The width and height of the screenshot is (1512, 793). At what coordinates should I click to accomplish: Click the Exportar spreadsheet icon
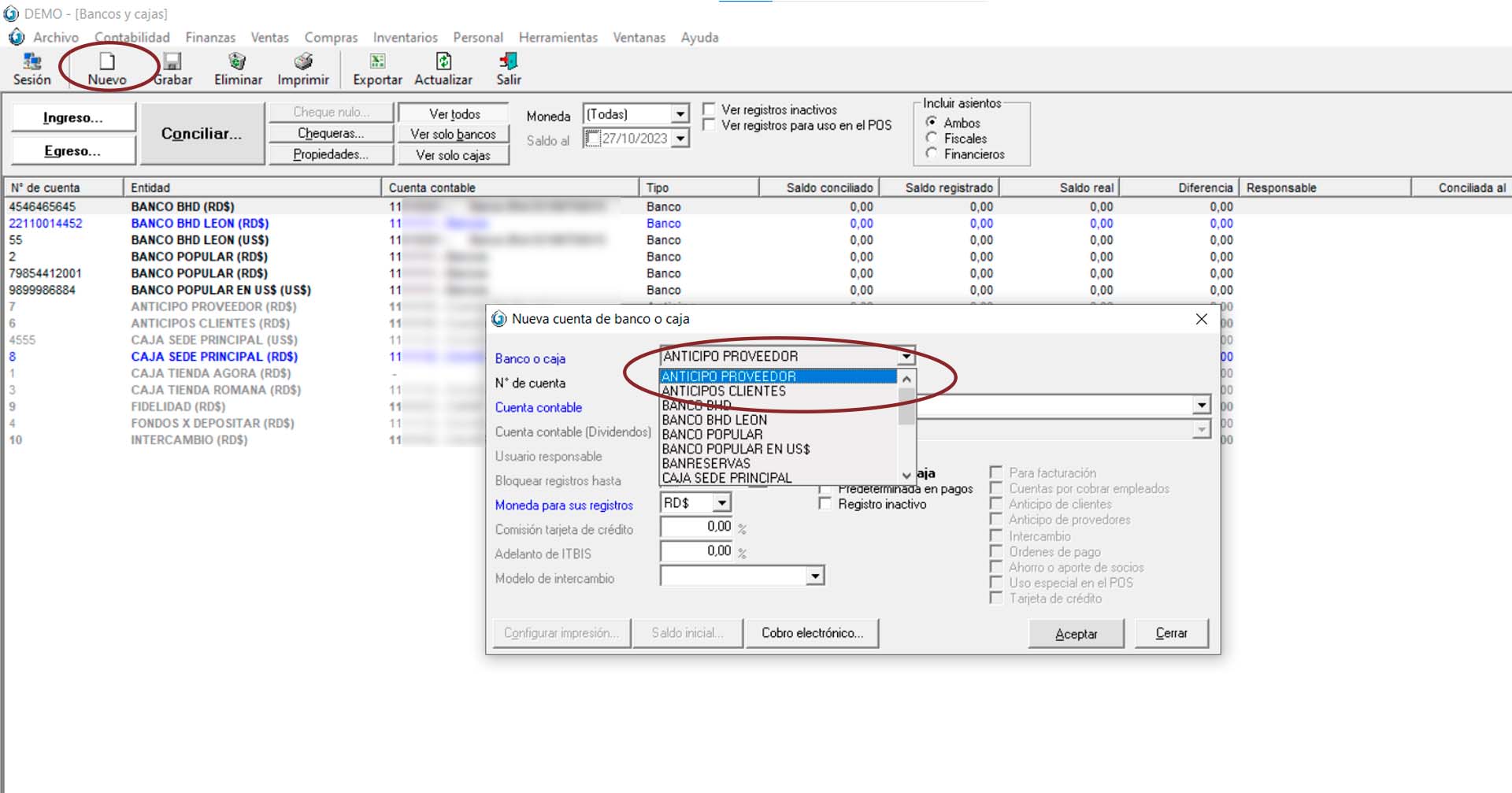pos(377,61)
